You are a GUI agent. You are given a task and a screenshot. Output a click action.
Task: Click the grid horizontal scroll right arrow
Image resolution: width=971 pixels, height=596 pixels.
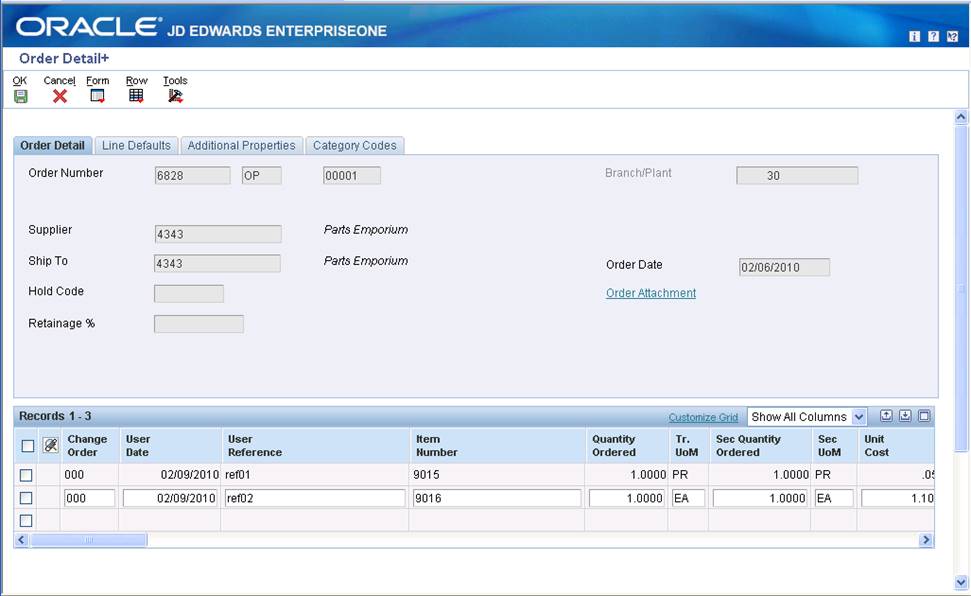point(926,540)
